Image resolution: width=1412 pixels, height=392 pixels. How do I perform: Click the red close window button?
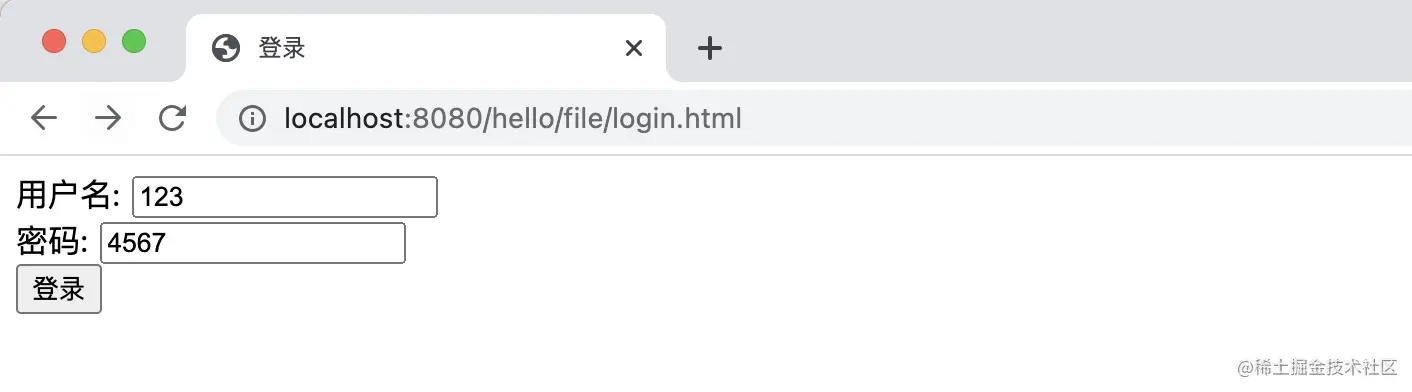54,42
